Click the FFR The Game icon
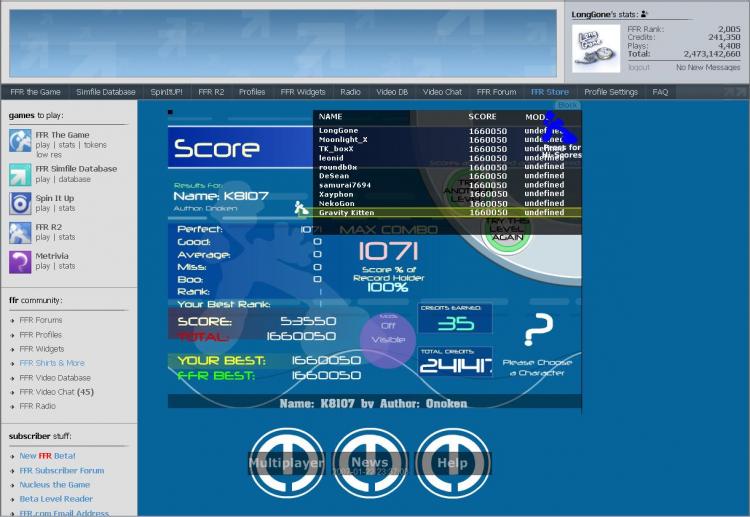This screenshot has height=517, width=750. pos(20,141)
